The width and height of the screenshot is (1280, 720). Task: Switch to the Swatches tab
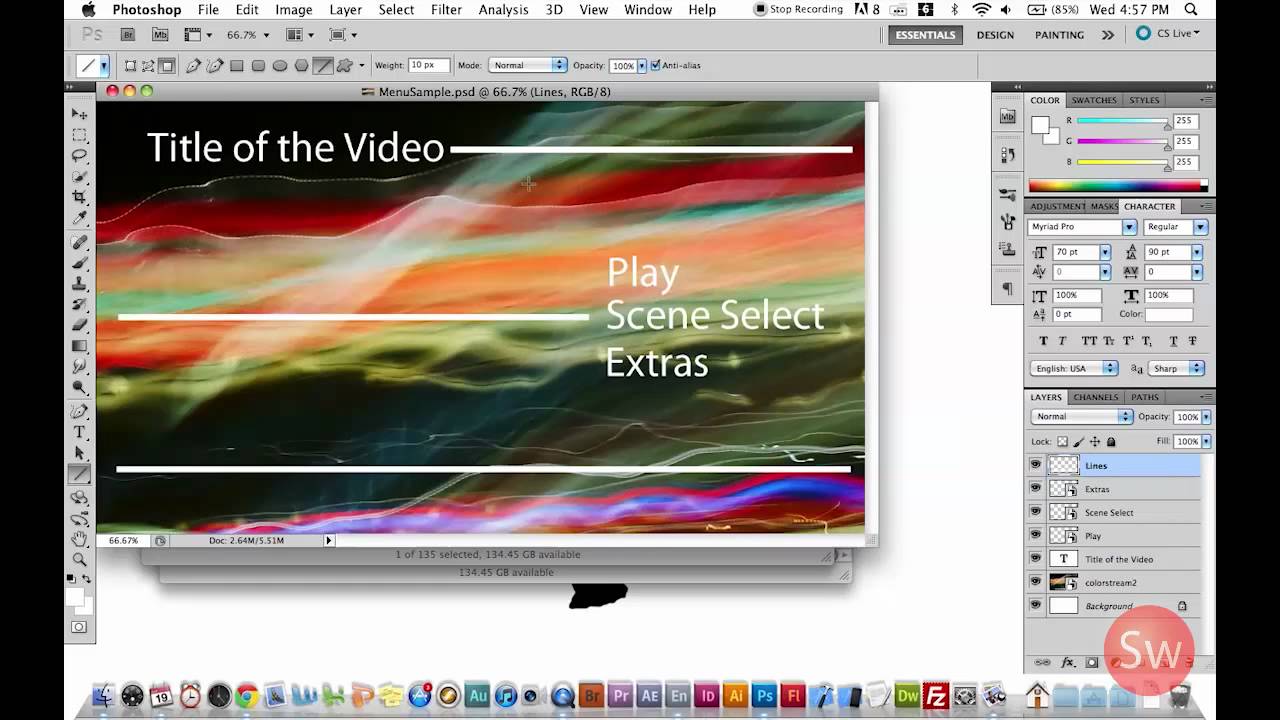(x=1094, y=100)
